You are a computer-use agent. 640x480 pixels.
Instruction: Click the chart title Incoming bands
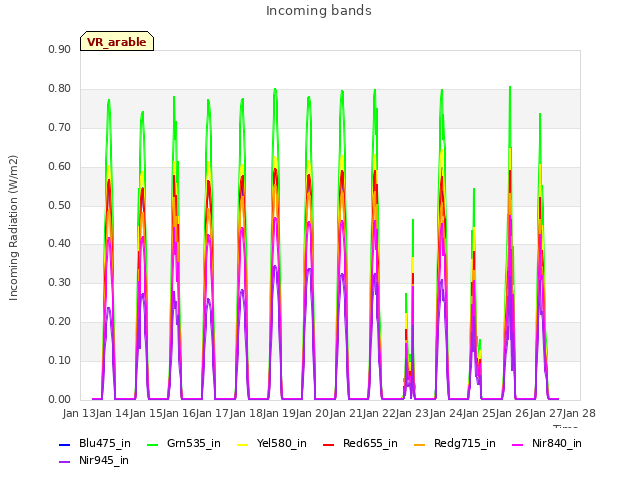pos(319,11)
